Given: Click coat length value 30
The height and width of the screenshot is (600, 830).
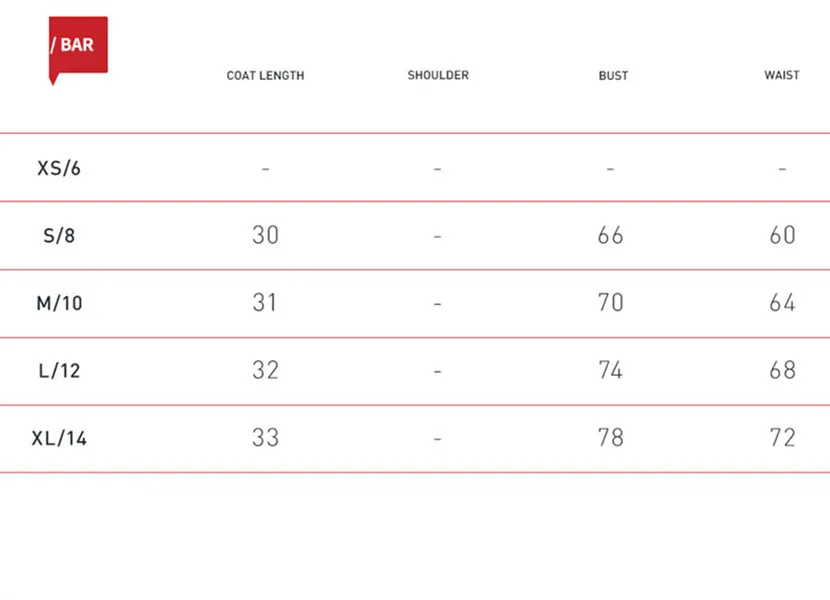Looking at the screenshot, I should (x=265, y=235).
